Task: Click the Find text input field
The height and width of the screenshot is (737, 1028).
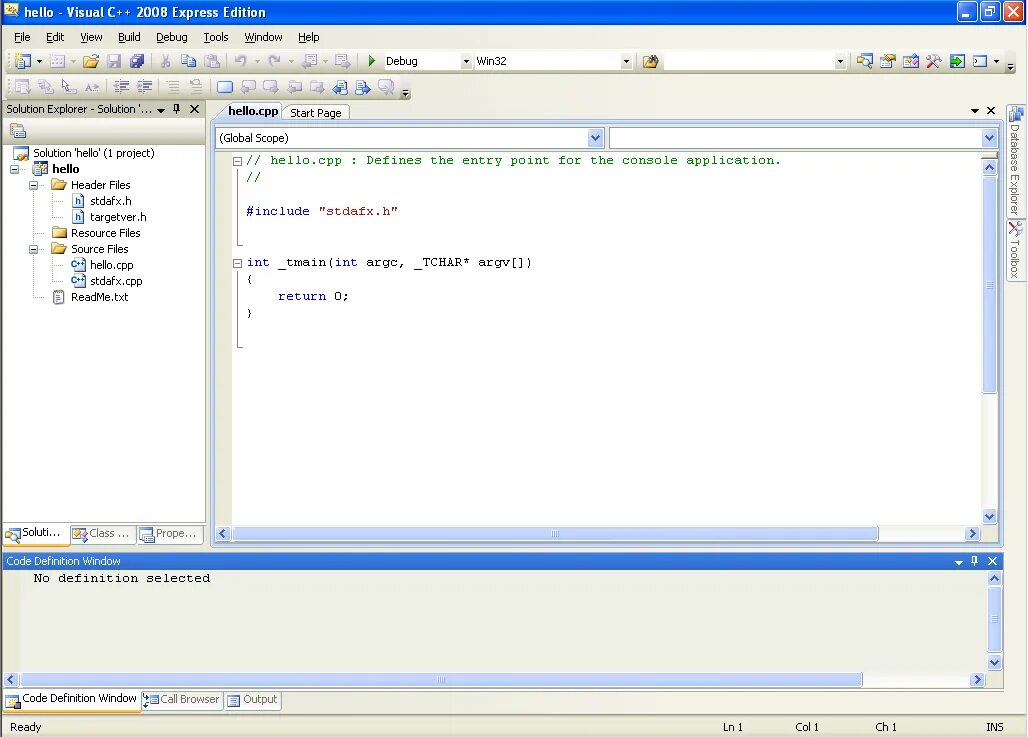Action: 749,61
